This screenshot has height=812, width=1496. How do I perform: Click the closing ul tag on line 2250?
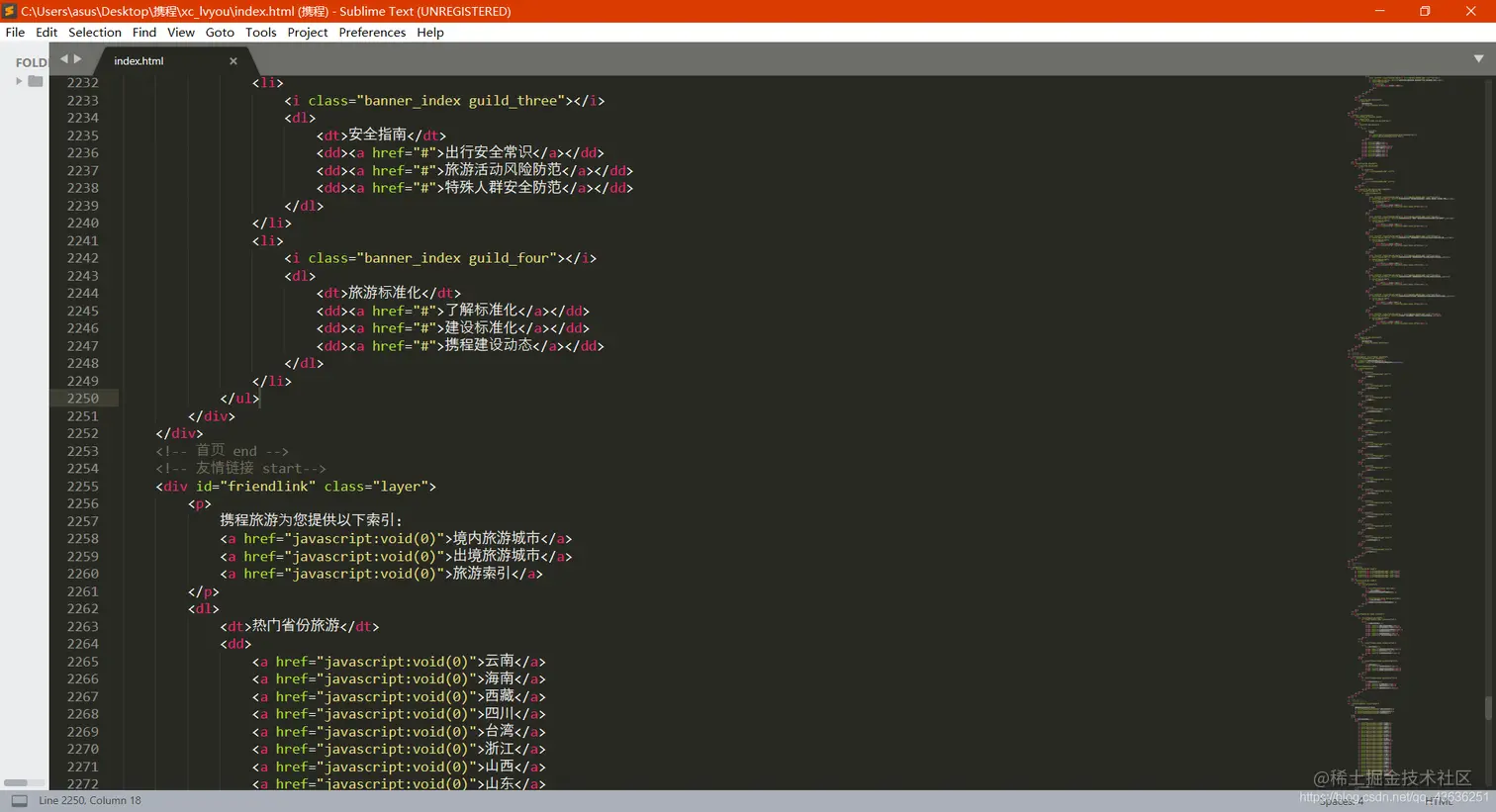pyautogui.click(x=239, y=399)
